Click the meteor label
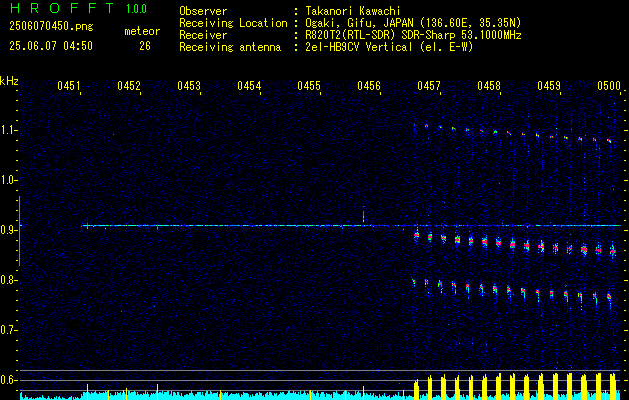629x400 pixels. tap(142, 31)
